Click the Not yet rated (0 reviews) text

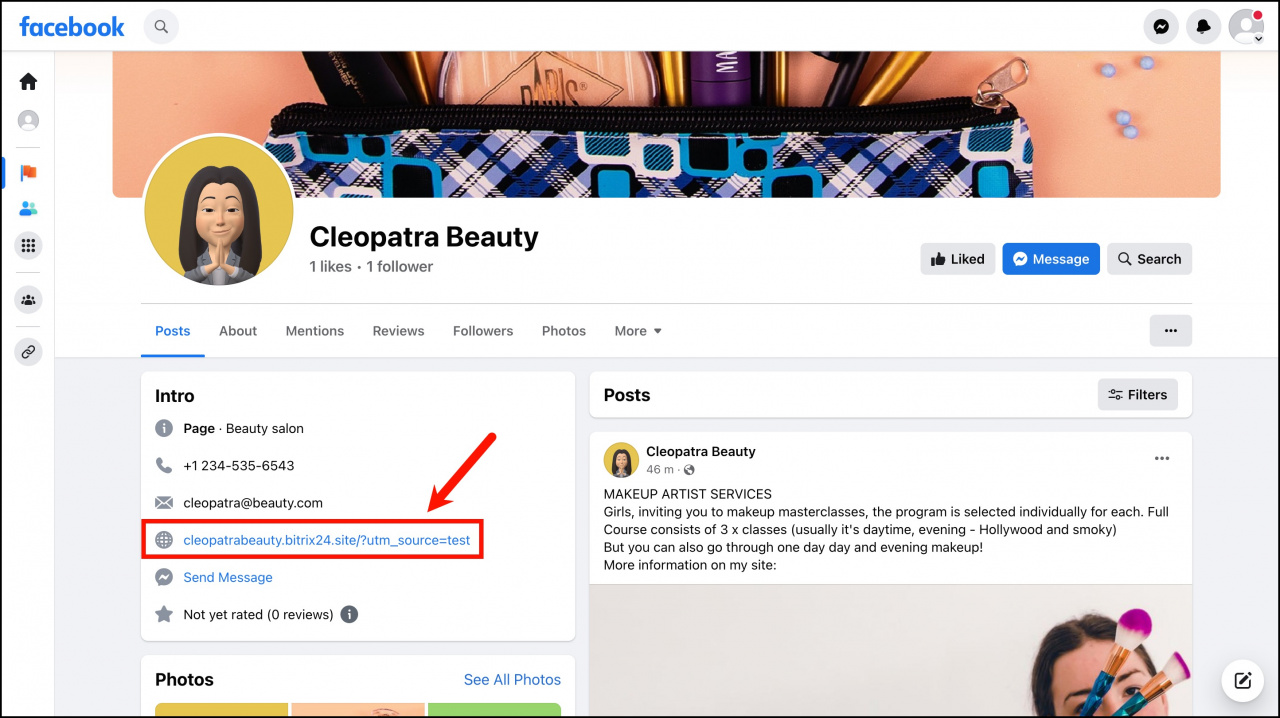coord(258,615)
